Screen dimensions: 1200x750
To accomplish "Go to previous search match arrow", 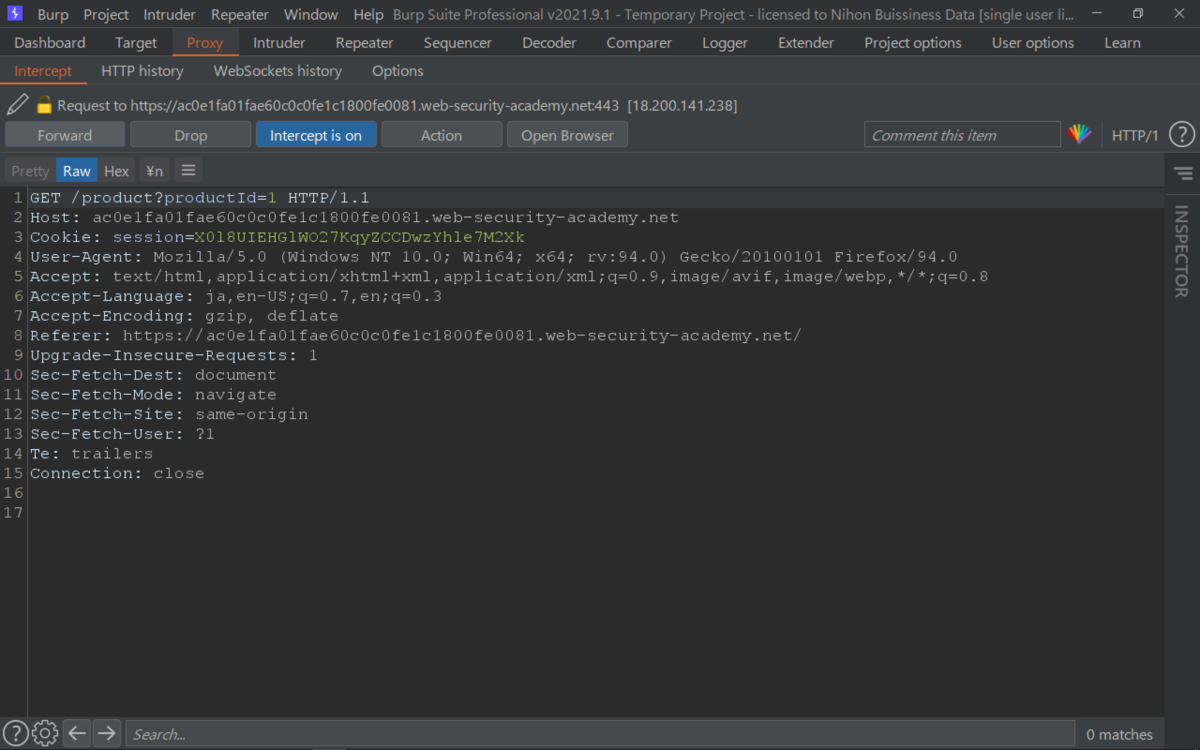I will [77, 733].
